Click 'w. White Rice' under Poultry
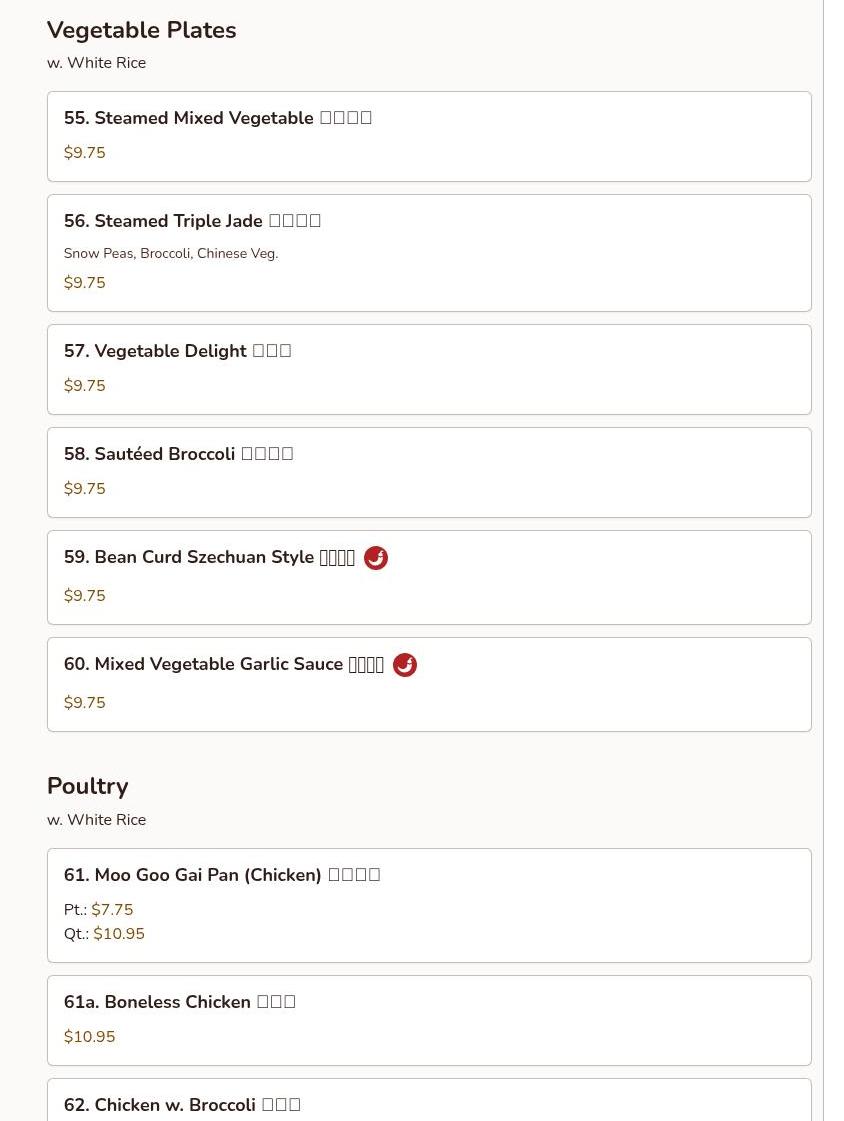This screenshot has height=1121, width=844. click(96, 820)
